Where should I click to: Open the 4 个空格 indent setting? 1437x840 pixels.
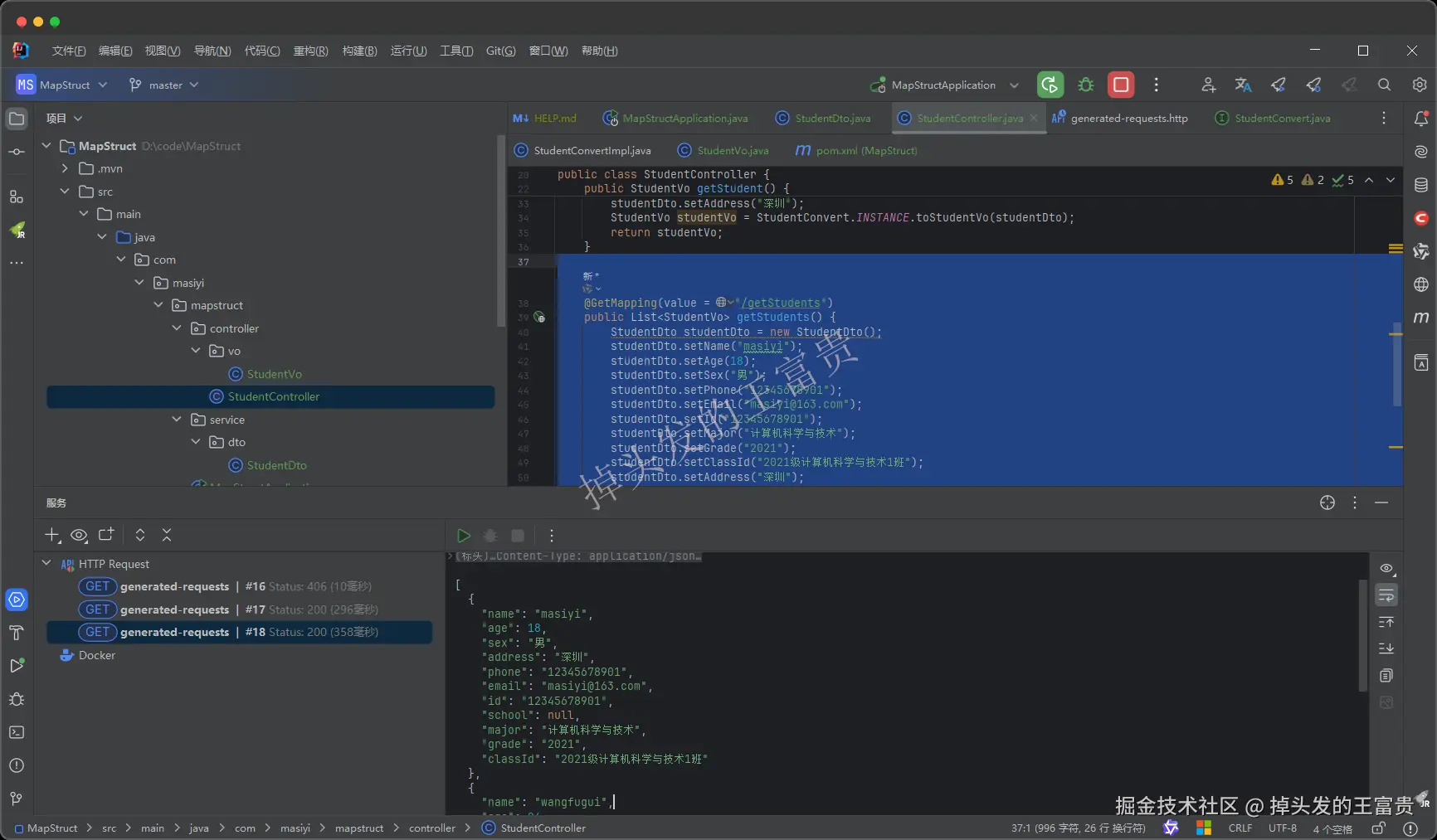tap(1332, 828)
